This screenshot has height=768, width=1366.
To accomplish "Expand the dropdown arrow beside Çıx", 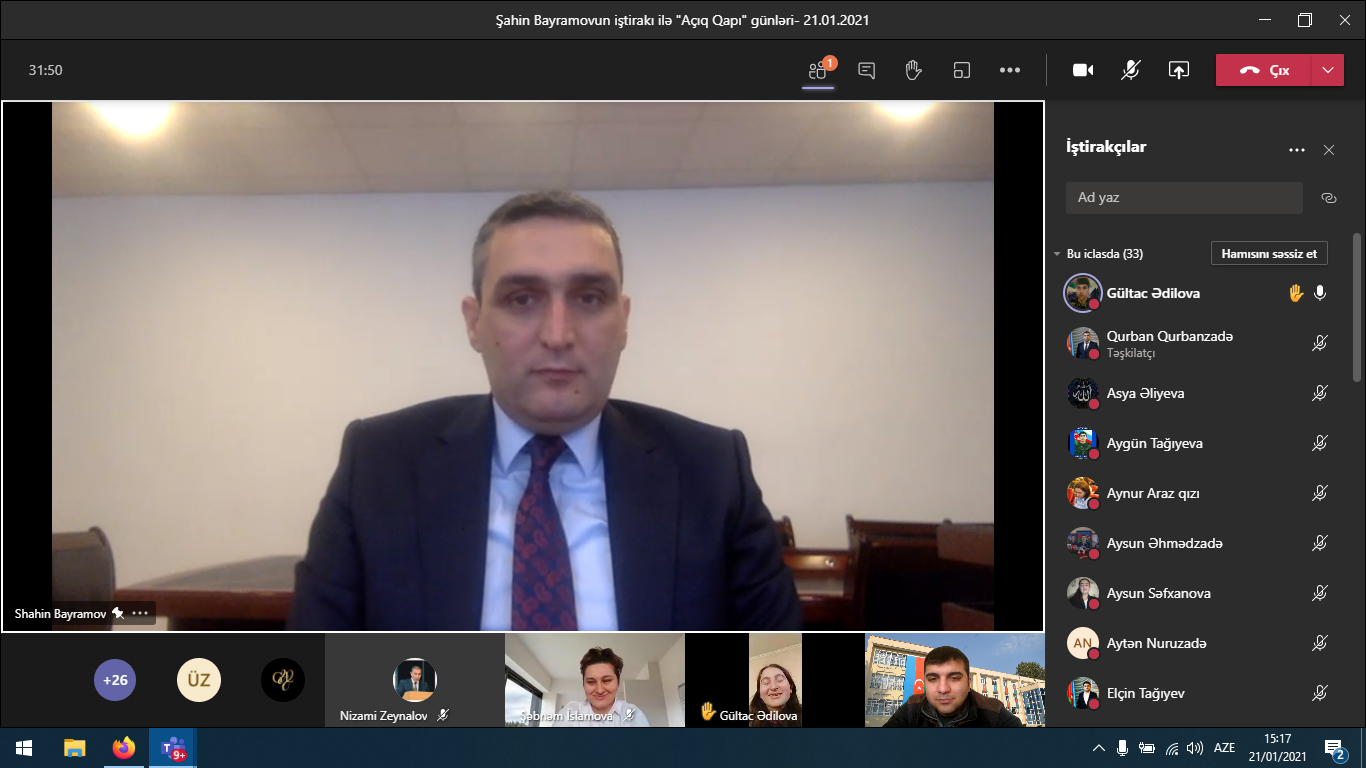I will click(1327, 70).
